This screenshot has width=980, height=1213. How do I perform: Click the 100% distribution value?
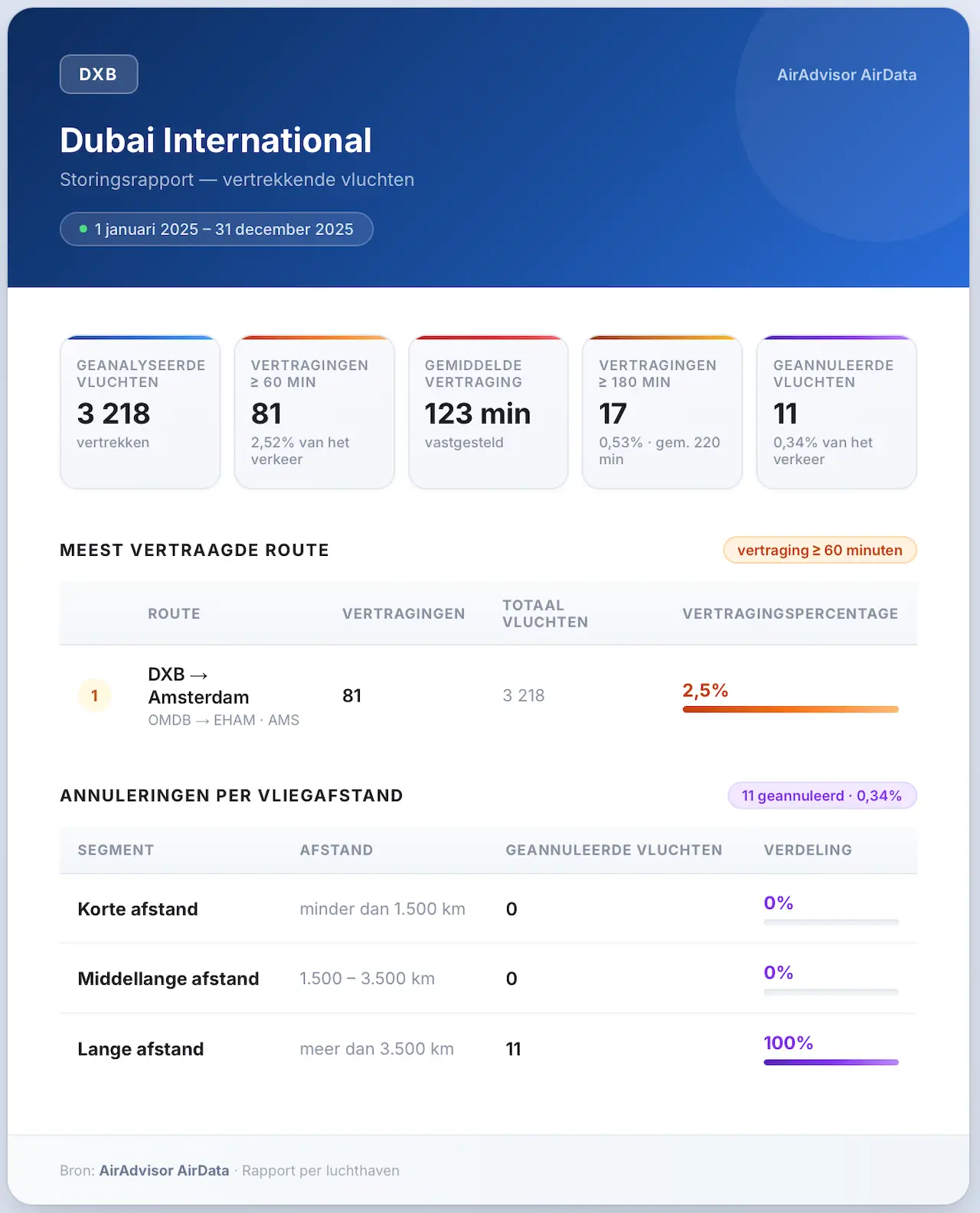pos(788,1043)
